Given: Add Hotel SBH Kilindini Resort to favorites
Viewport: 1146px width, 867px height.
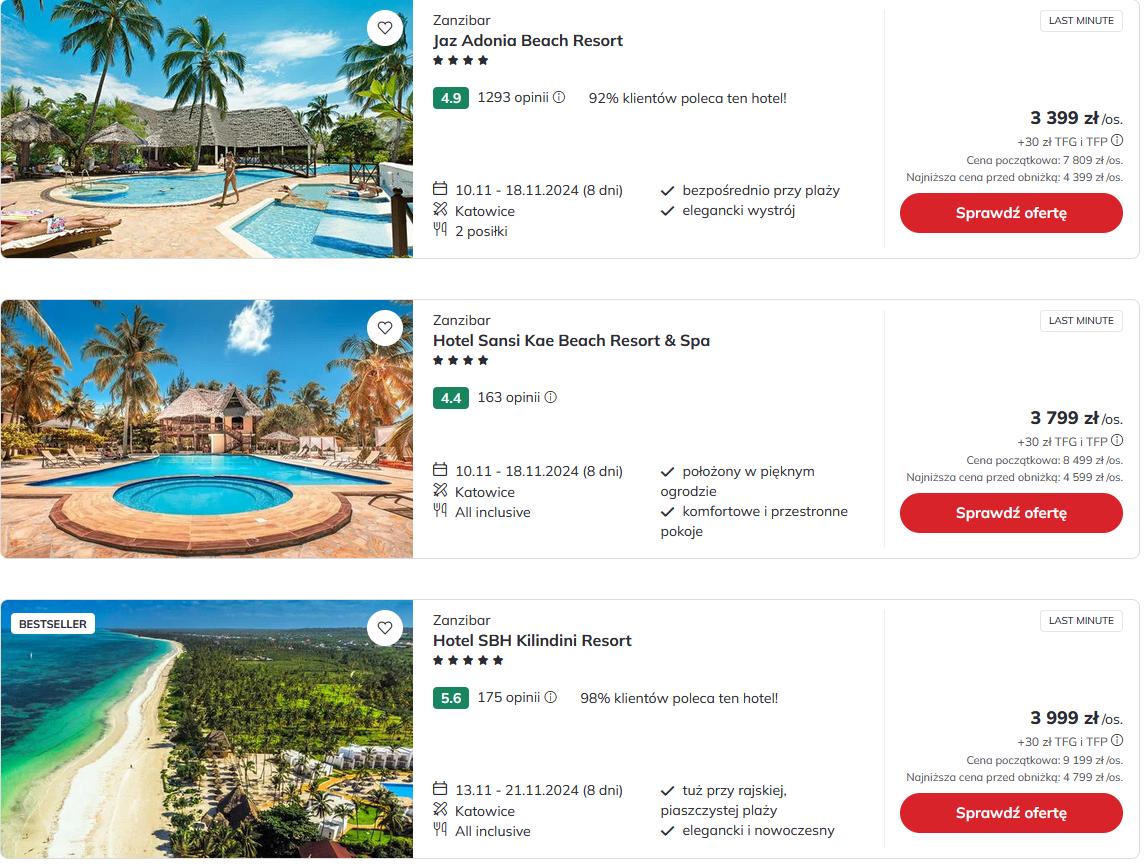Looking at the screenshot, I should coord(384,627).
